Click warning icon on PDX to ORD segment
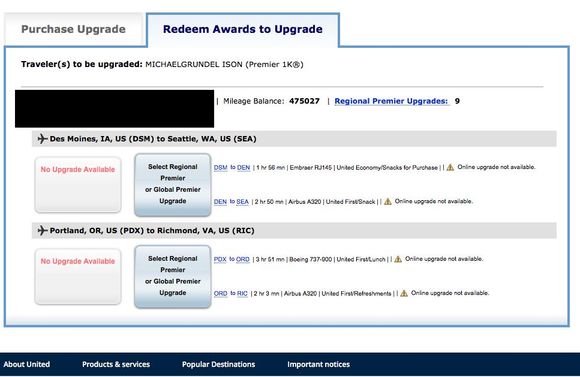580x377 pixels. point(398,259)
